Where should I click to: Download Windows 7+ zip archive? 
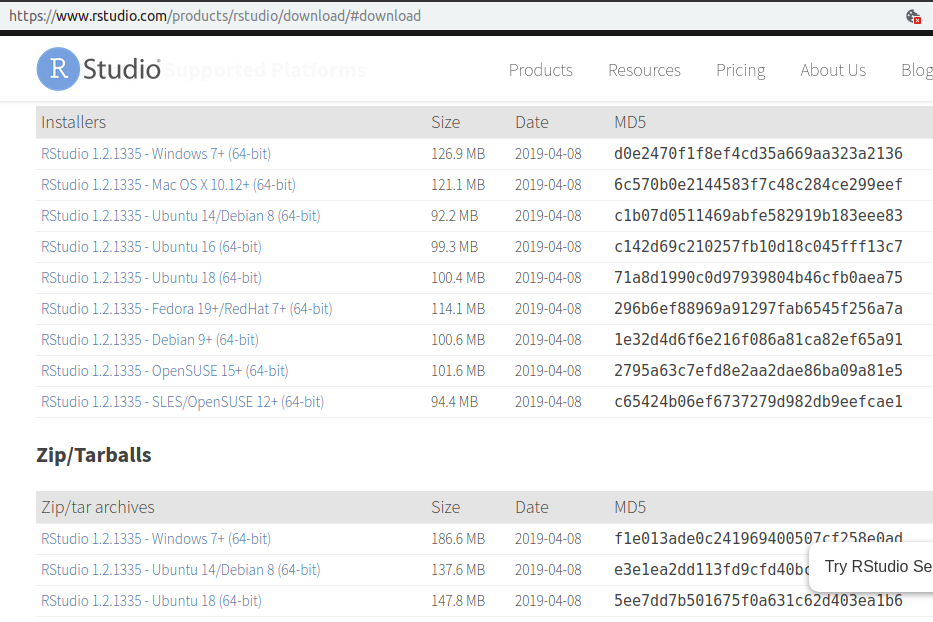click(x=156, y=539)
